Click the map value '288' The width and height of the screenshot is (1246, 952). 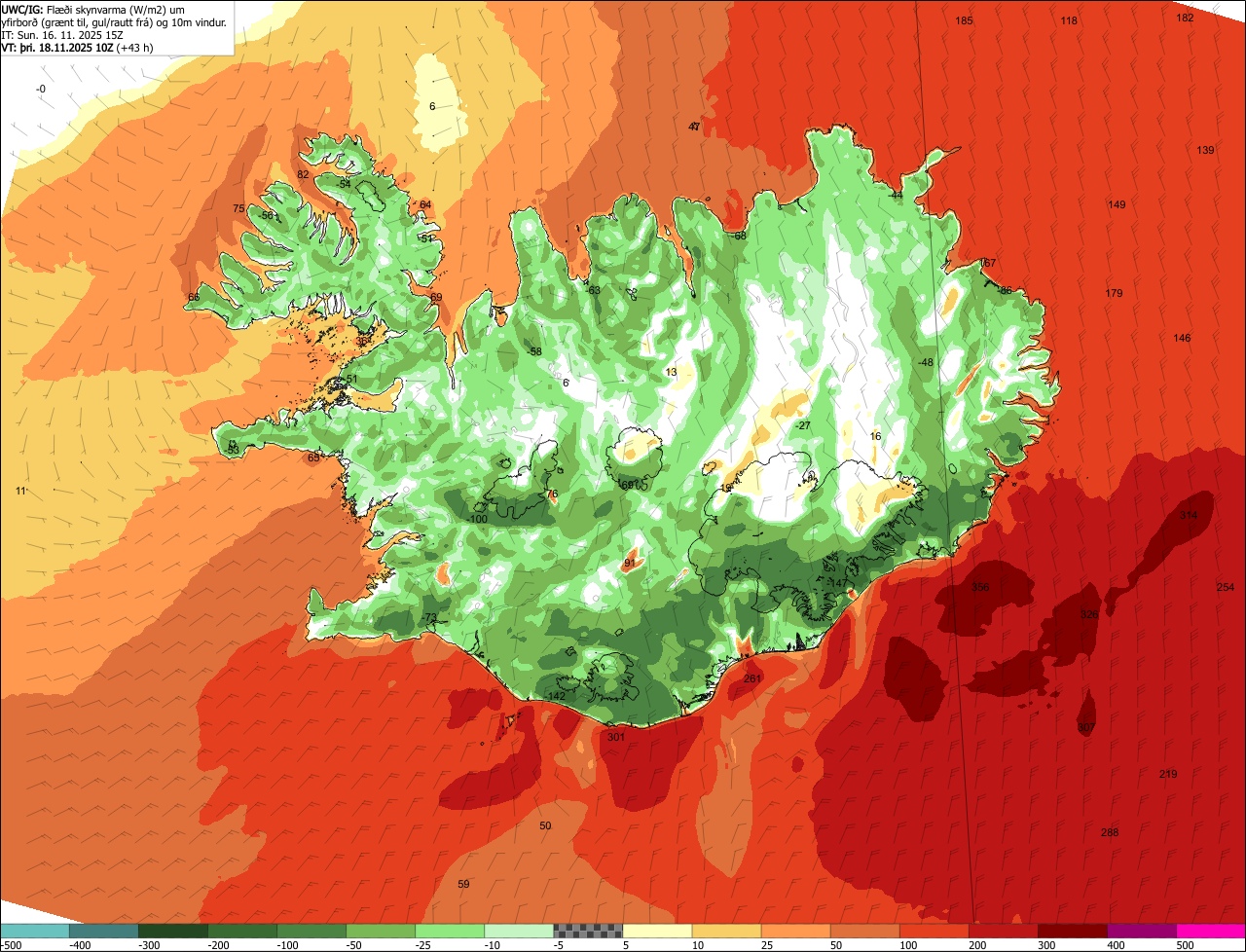tap(1110, 832)
